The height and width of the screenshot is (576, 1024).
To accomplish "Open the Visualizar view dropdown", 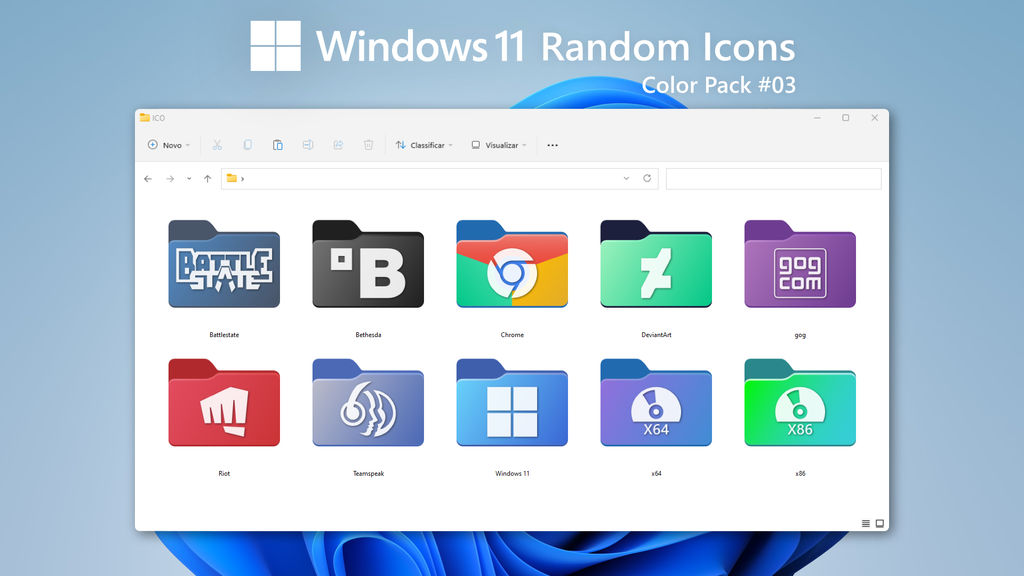I will pos(499,145).
